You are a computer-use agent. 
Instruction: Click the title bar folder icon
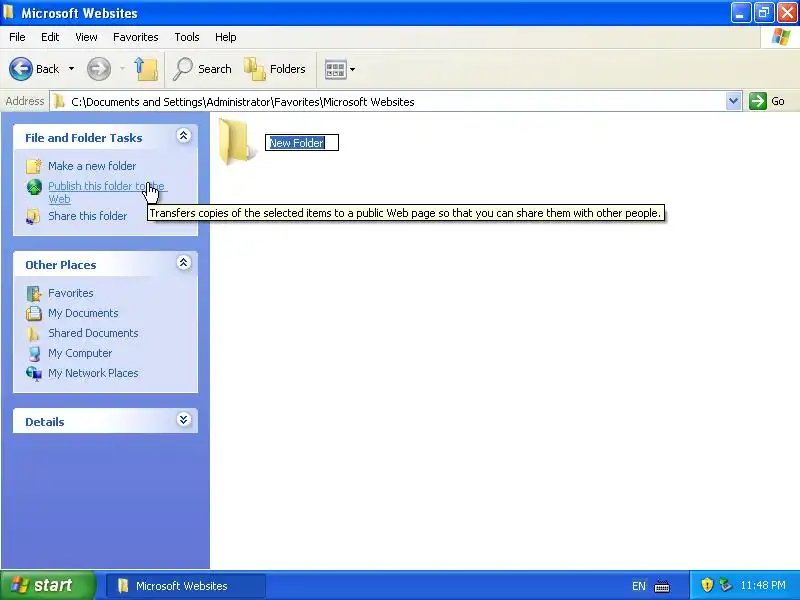9,12
